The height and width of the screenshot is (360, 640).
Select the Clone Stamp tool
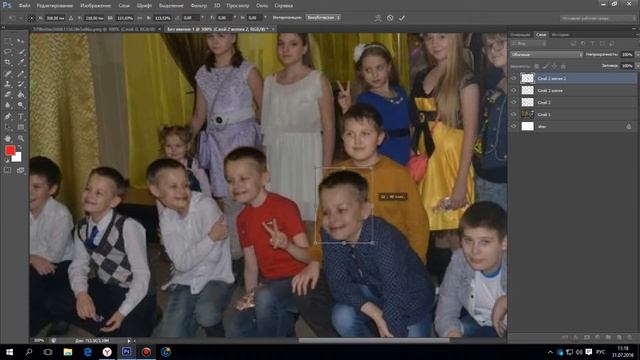pos(8,84)
